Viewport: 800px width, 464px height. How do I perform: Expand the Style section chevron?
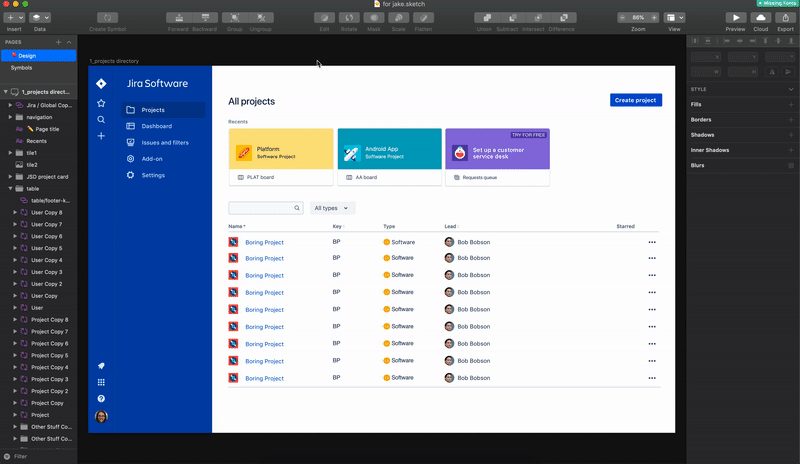click(x=791, y=89)
